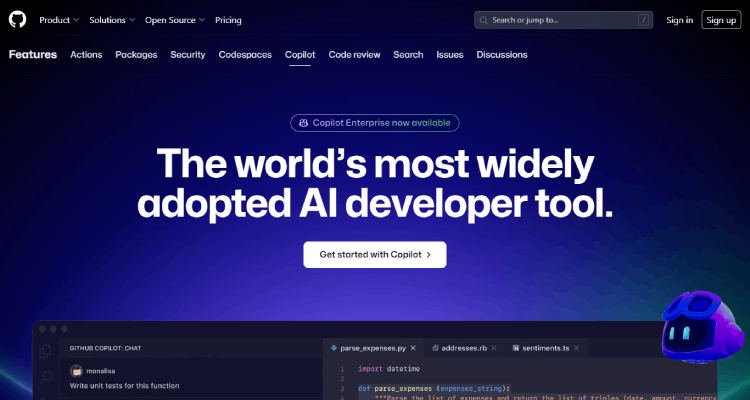Click the Copilot icon in the announcement badge
Image resolution: width=750 pixels, height=400 pixels.
303,123
